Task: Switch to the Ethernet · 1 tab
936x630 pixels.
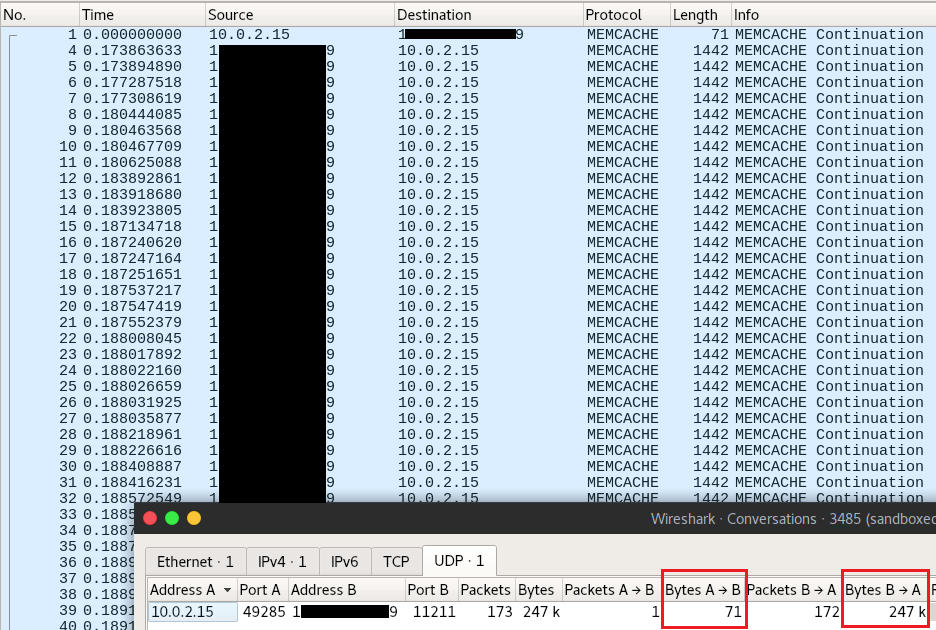Action: [195, 561]
